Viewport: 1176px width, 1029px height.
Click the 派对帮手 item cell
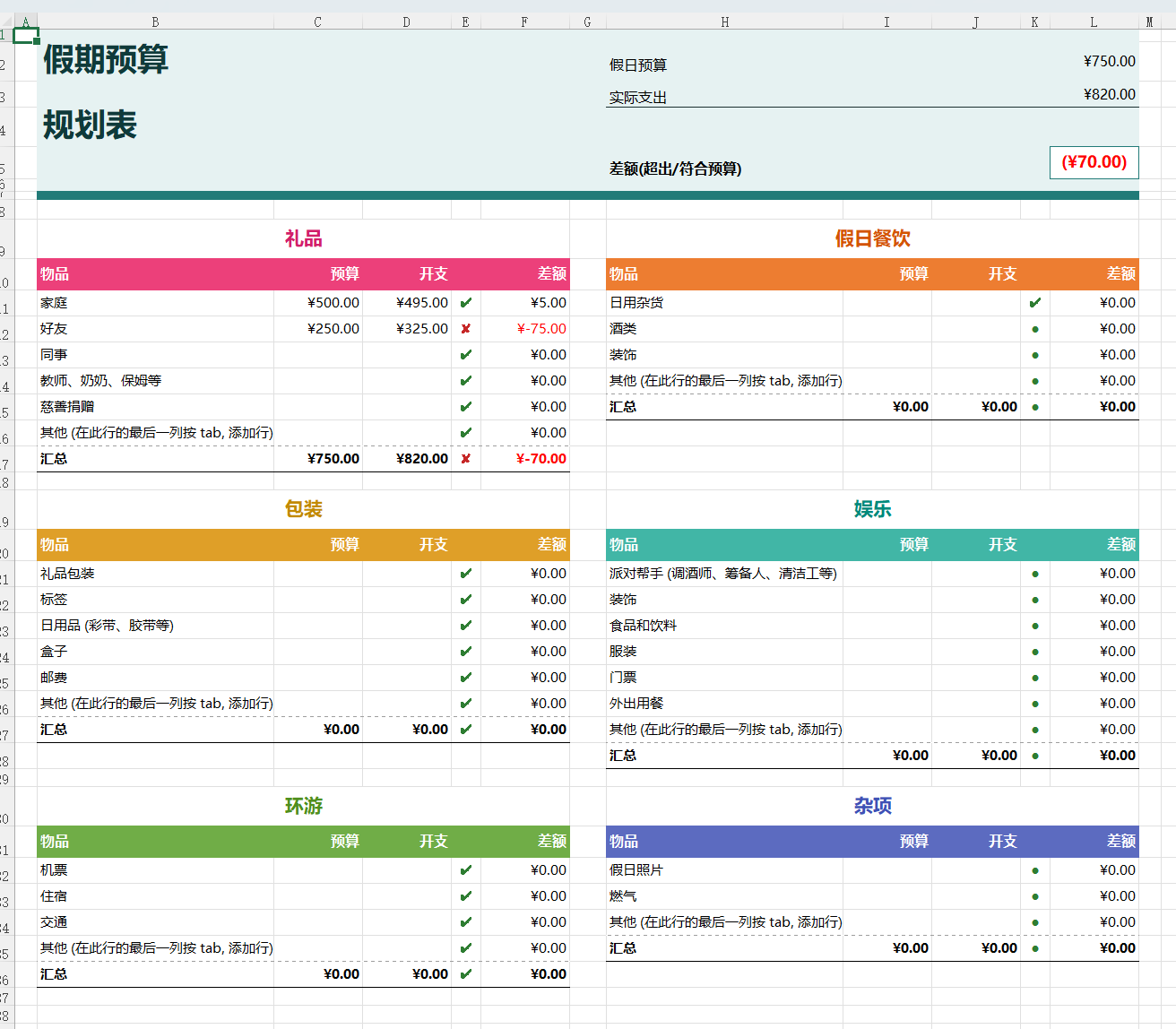(x=724, y=574)
